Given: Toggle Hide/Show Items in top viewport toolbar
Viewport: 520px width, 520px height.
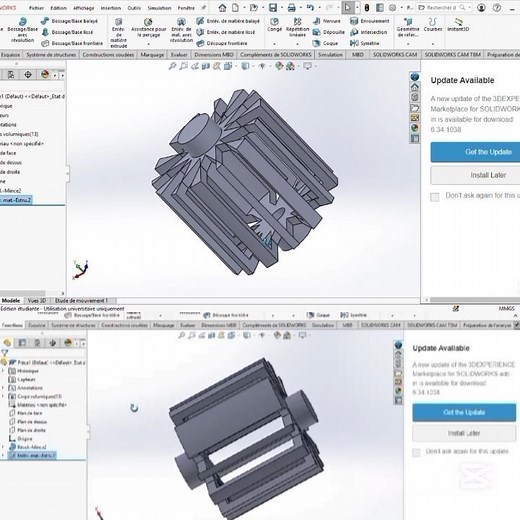Looking at the screenshot, I should [262, 66].
